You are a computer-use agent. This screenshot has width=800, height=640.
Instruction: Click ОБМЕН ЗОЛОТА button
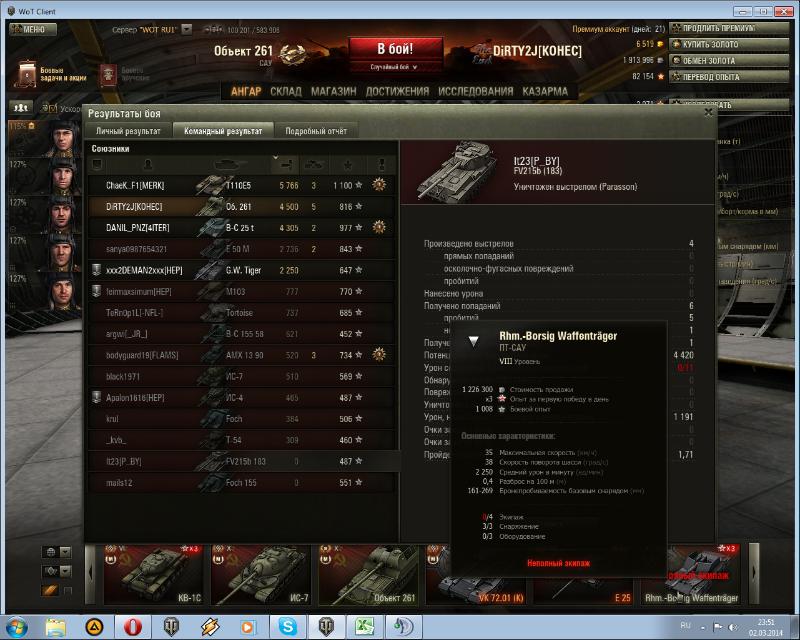[729, 60]
